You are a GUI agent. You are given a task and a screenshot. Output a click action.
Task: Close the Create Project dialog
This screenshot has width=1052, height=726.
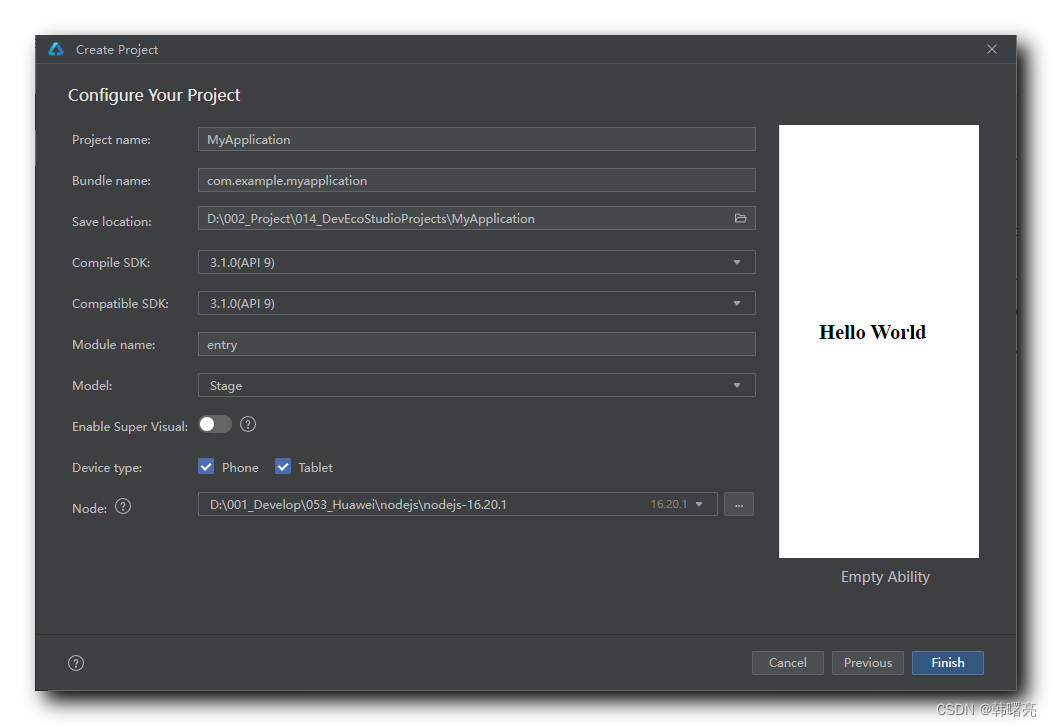tap(992, 49)
